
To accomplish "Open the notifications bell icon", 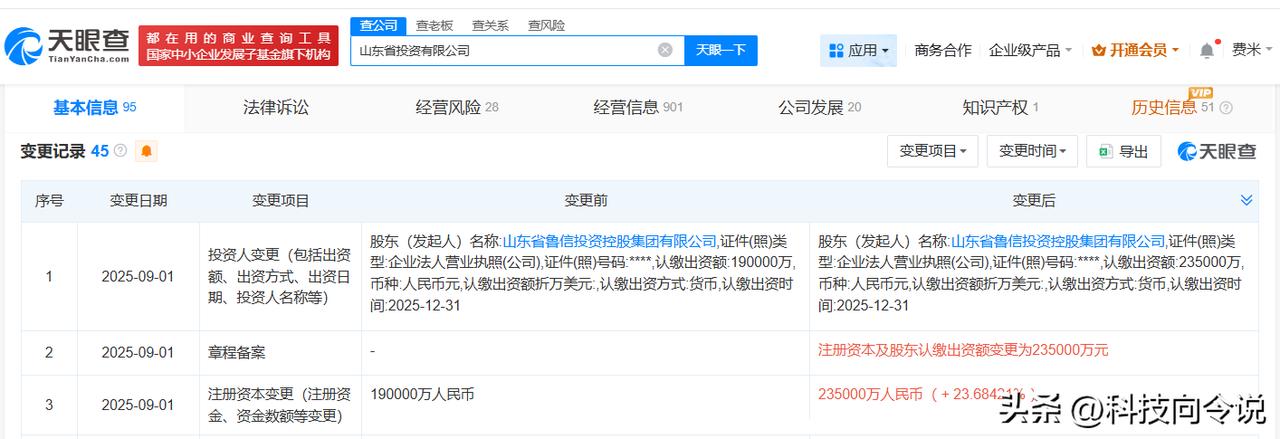I will tap(1207, 50).
